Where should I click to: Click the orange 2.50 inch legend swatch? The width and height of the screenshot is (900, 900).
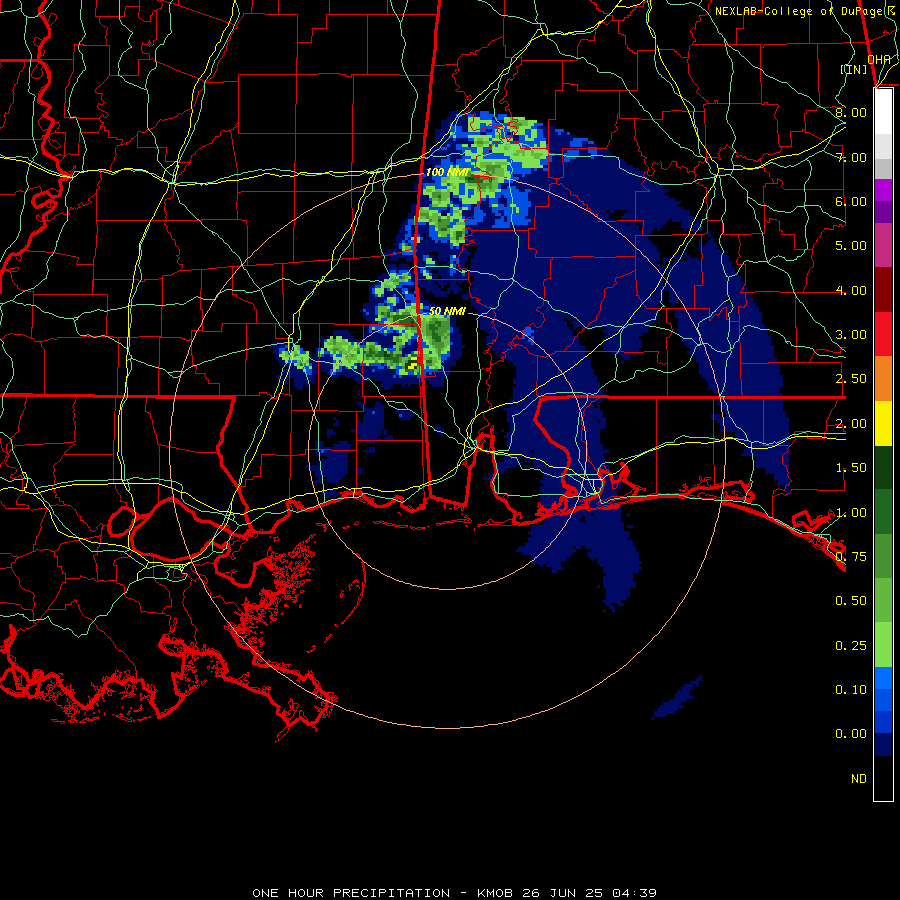pyautogui.click(x=883, y=378)
